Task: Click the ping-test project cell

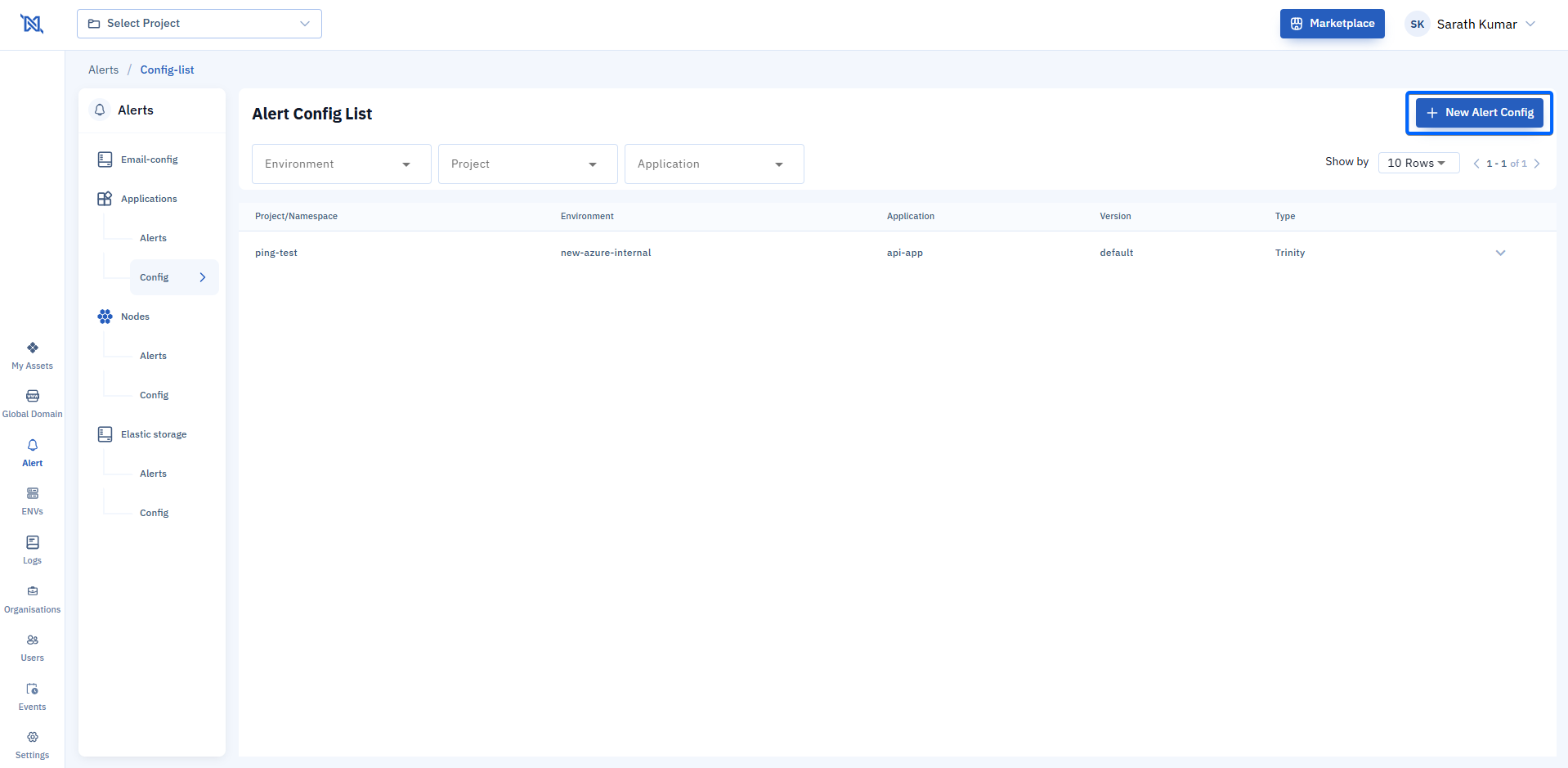Action: point(276,253)
